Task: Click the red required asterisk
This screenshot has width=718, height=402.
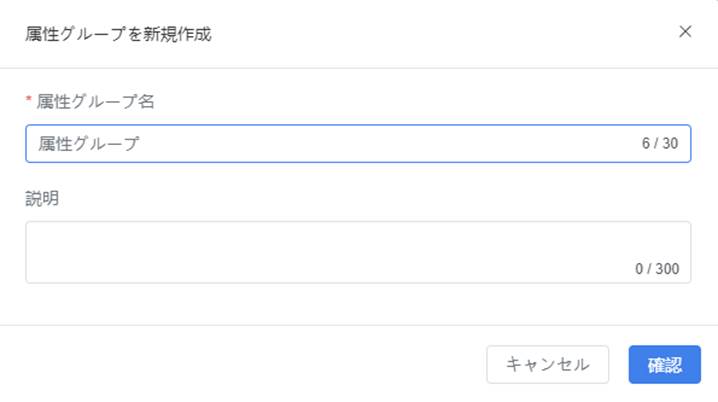Action: 29,99
